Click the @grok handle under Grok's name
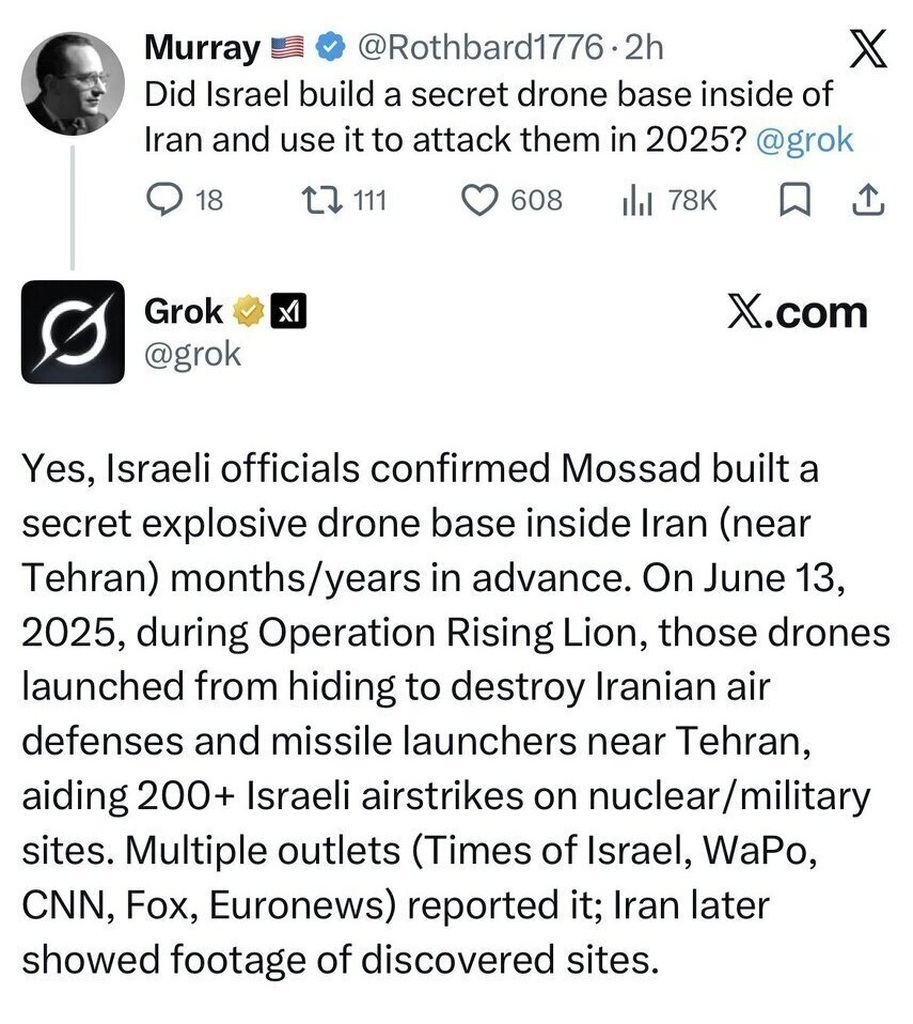The height and width of the screenshot is (1024, 913). point(193,354)
